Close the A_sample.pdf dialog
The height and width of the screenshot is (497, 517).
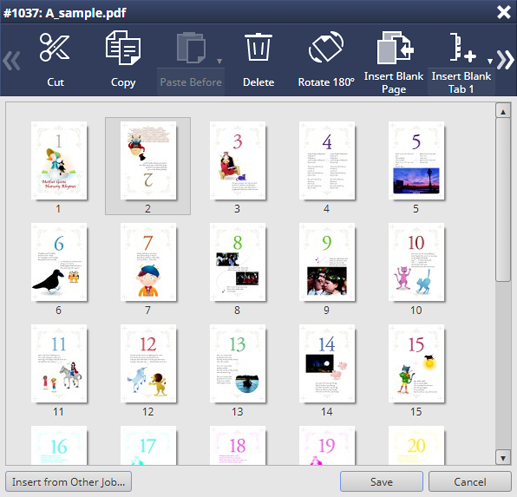coord(504,13)
